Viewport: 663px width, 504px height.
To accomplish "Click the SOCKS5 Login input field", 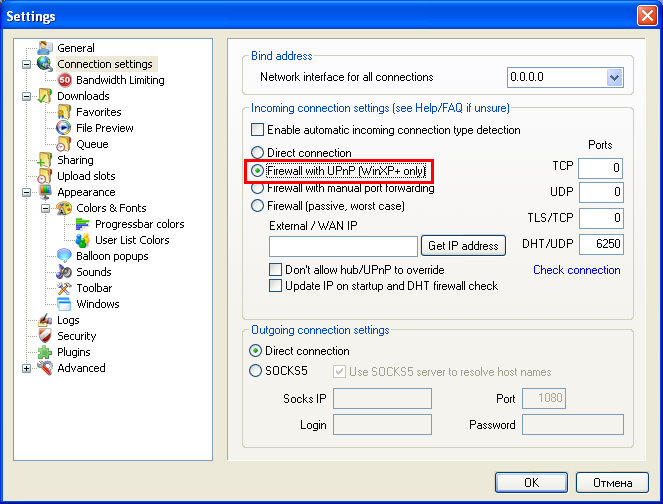I will [382, 424].
